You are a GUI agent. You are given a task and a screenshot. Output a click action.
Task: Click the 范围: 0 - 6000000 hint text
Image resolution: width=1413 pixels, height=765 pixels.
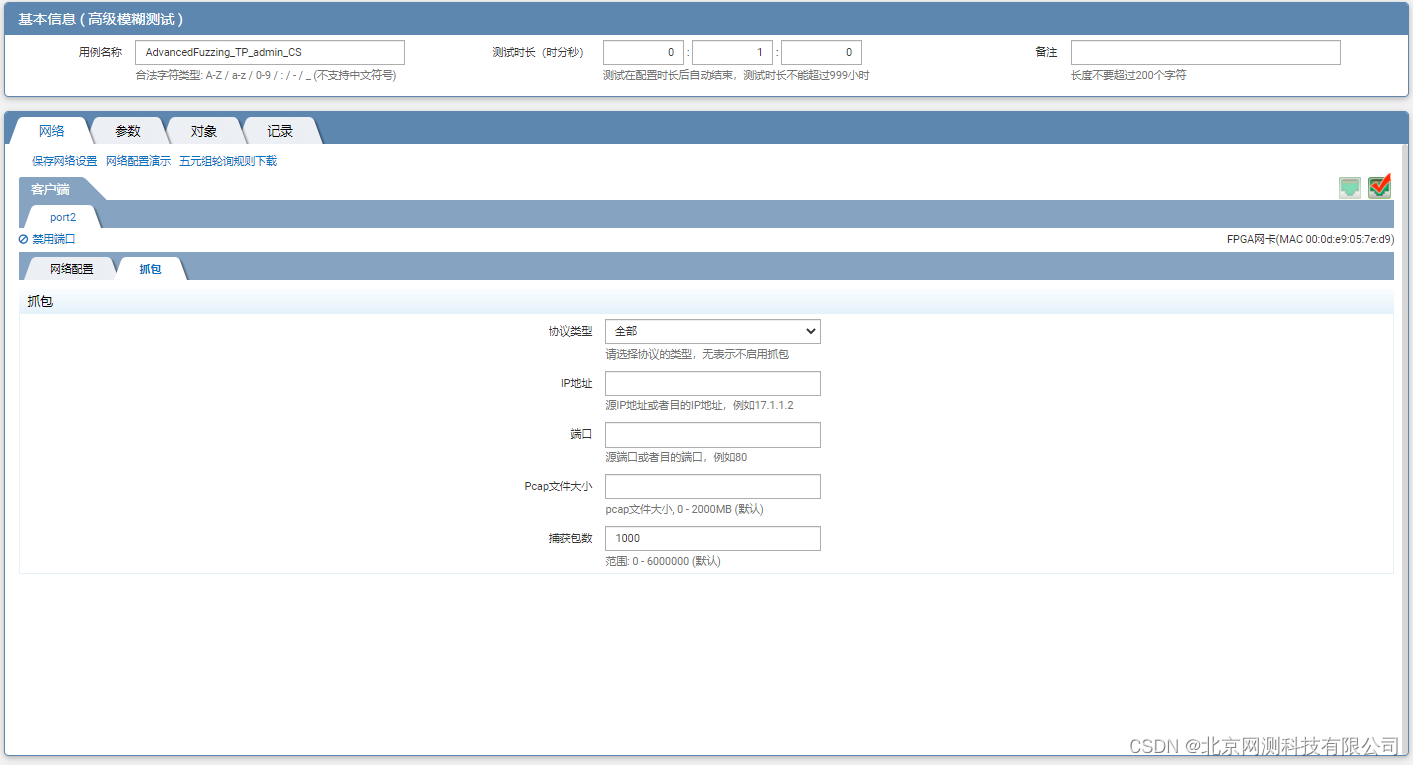(x=663, y=561)
